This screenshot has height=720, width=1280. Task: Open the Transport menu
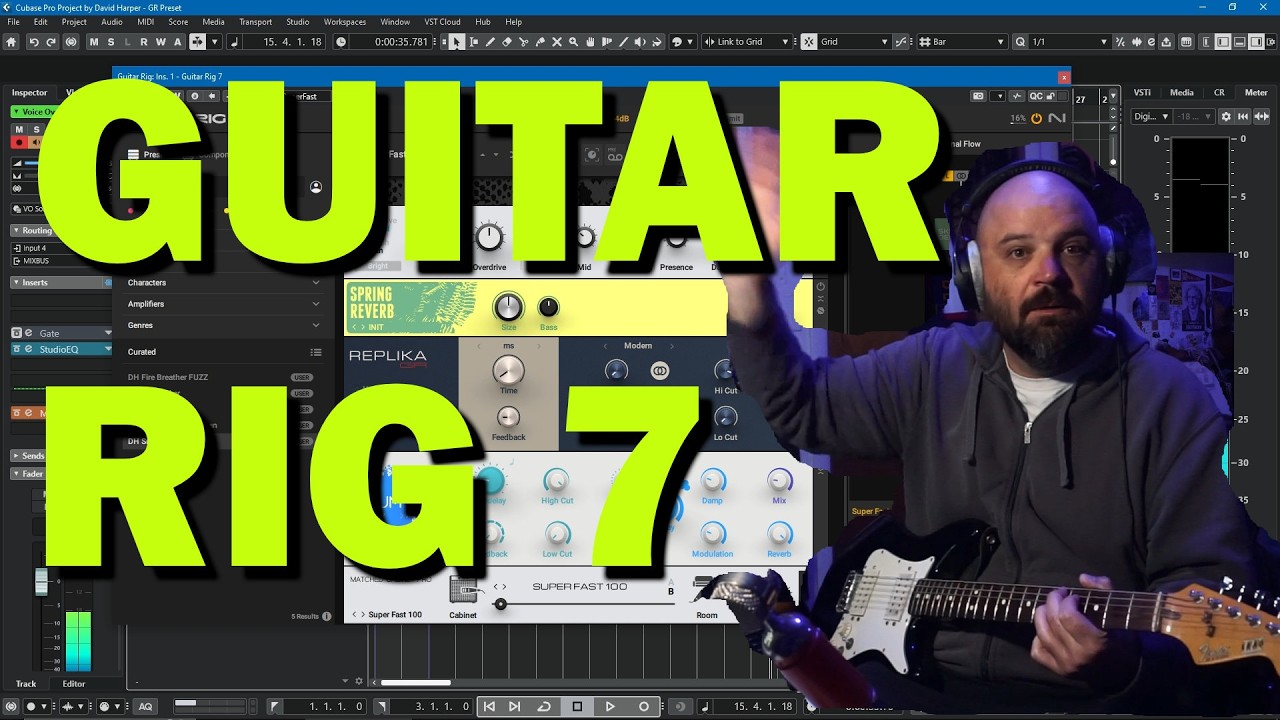(x=255, y=22)
